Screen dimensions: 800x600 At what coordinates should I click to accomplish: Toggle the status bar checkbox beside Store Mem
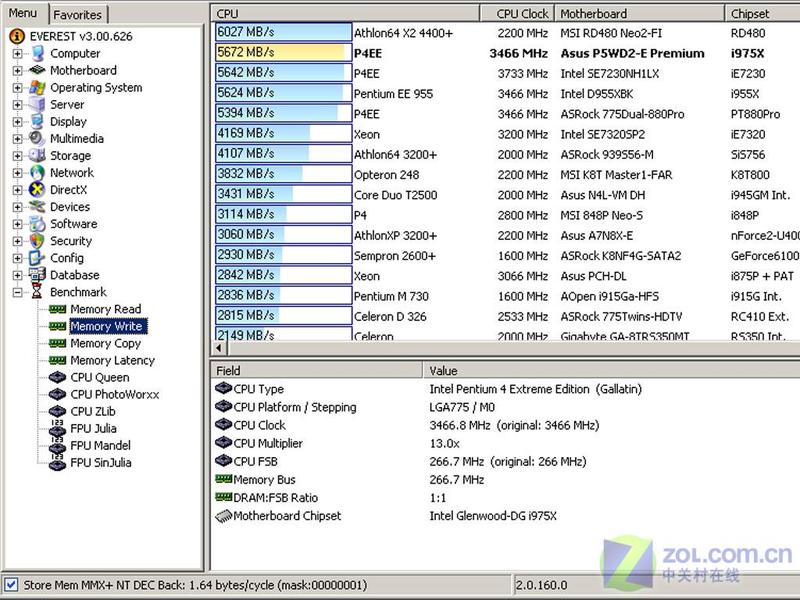tap(11, 585)
